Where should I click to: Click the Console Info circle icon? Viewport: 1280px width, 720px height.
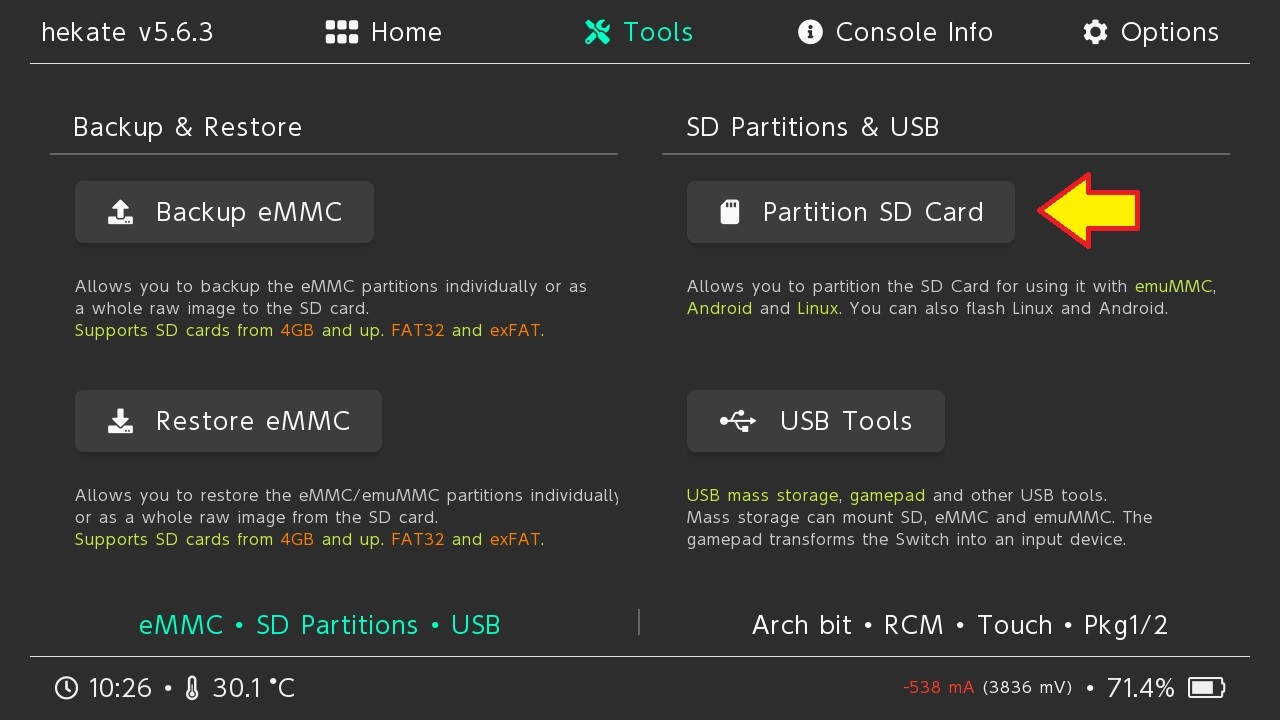click(809, 32)
